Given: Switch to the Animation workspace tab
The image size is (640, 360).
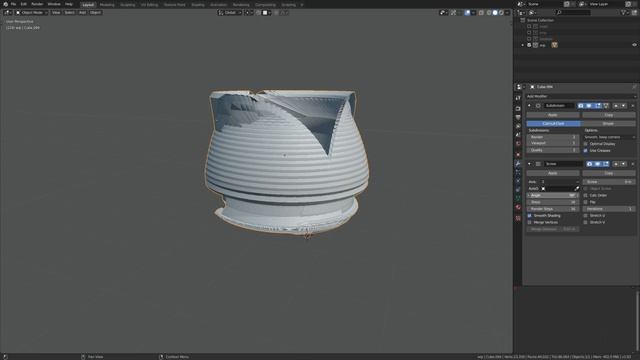Looking at the screenshot, I should click(218, 5).
